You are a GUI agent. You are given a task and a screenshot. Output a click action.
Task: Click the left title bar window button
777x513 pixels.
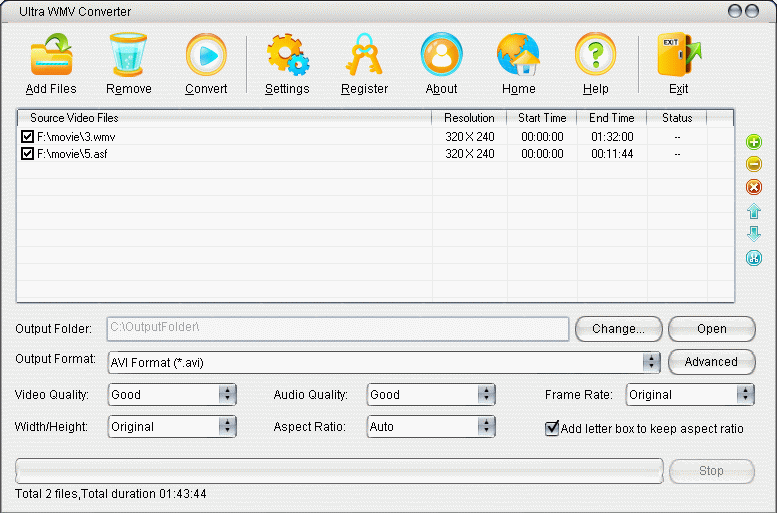click(734, 11)
